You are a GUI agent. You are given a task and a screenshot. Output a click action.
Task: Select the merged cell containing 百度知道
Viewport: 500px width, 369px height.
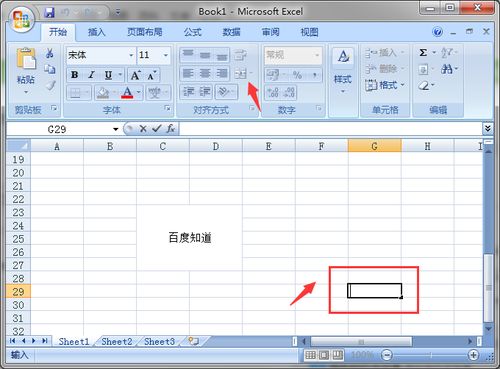(190, 238)
